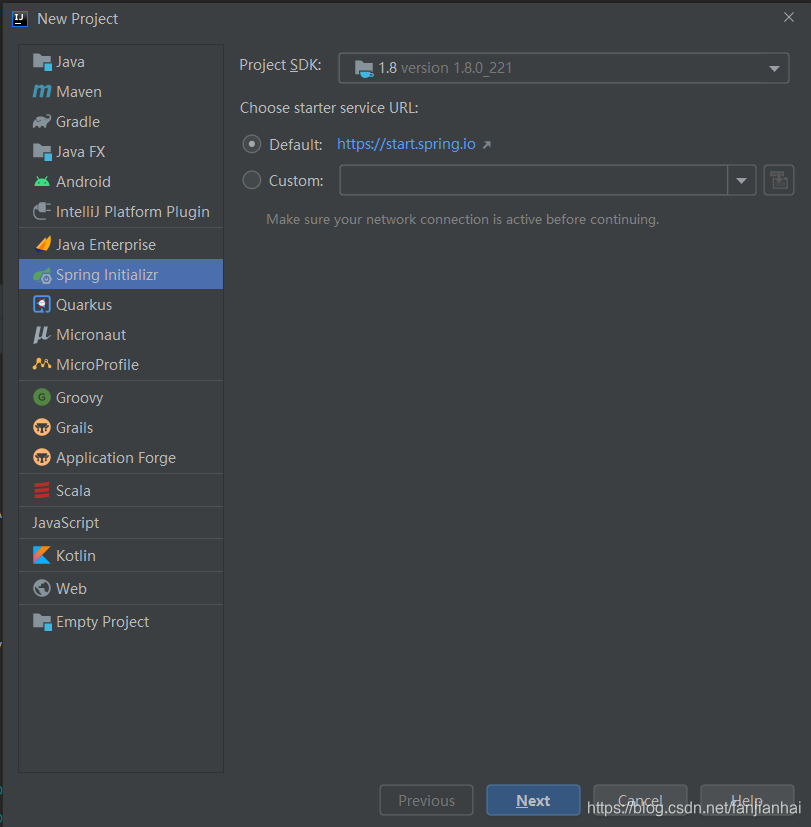Image resolution: width=811 pixels, height=827 pixels.
Task: Select the Groovy entry
Action: [121, 398]
